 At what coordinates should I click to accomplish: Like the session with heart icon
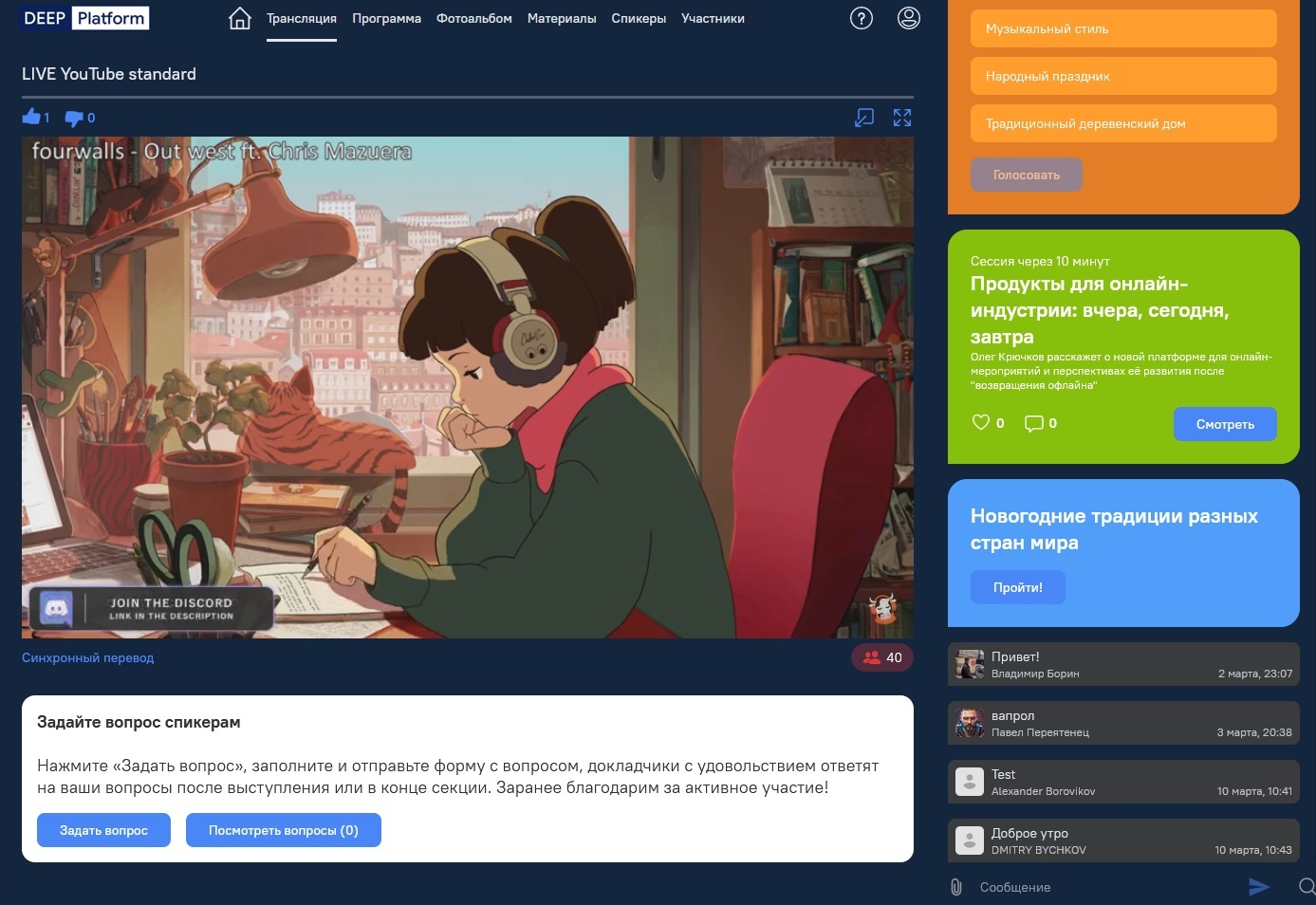(981, 422)
